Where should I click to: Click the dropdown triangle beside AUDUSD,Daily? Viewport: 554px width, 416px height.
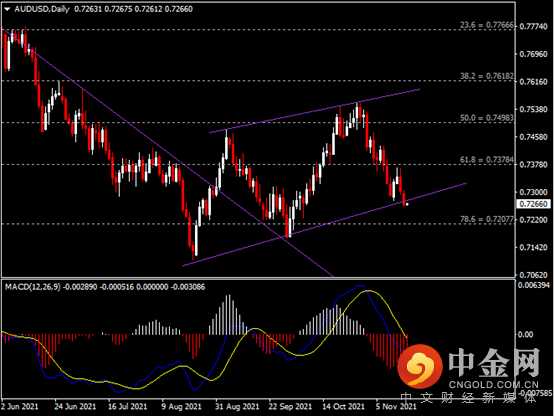click(x=7, y=10)
